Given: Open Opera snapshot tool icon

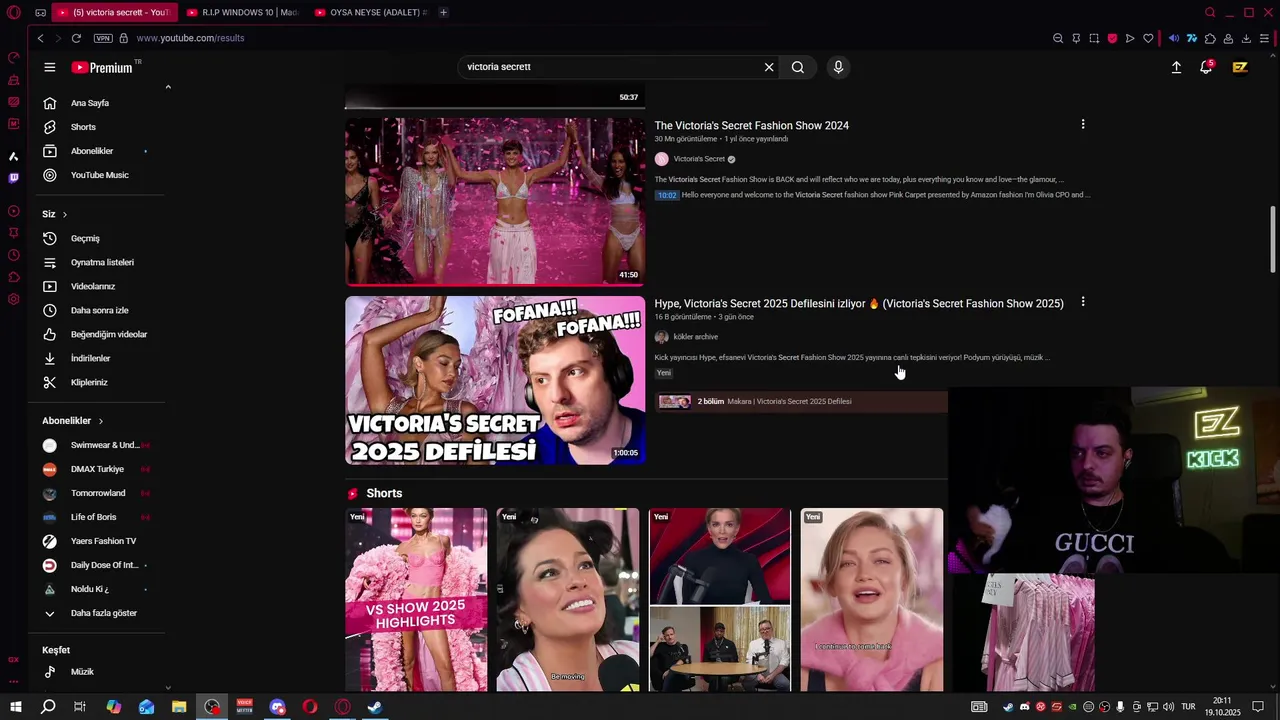Looking at the screenshot, I should pos(1094,38).
